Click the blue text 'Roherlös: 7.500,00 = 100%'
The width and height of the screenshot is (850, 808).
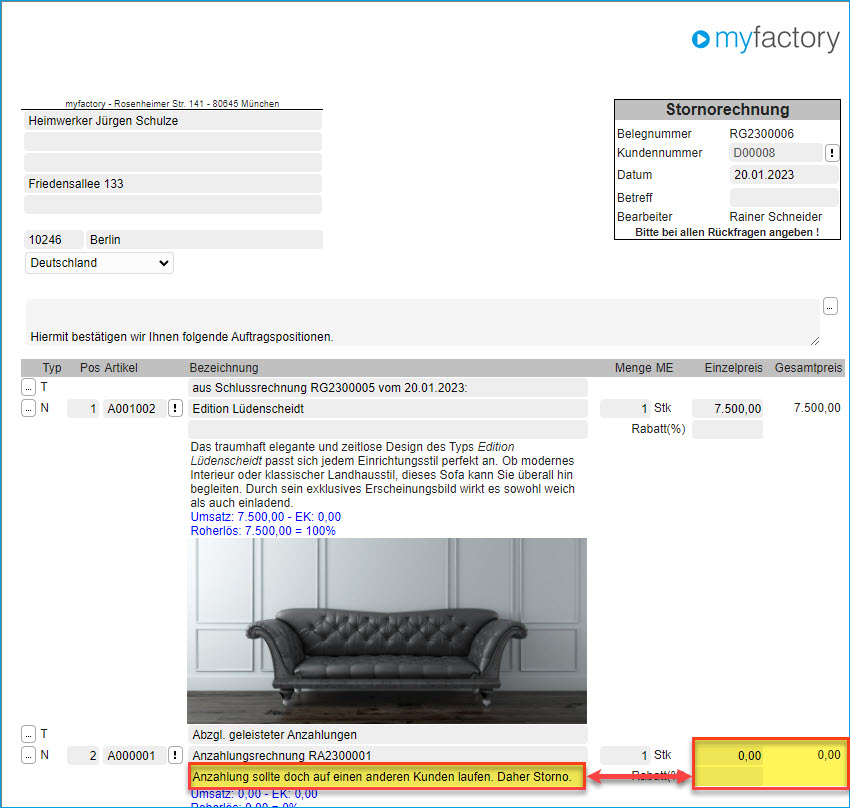[x=263, y=531]
